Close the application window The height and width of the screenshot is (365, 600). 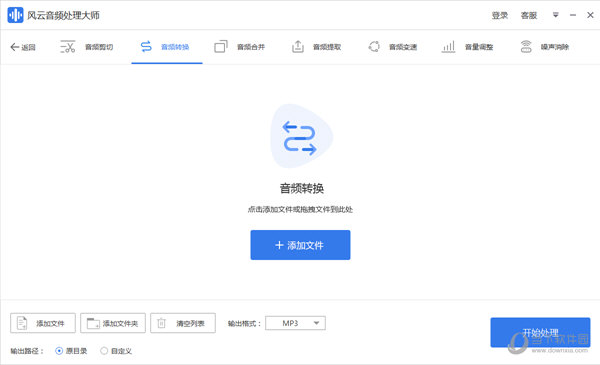(x=590, y=15)
